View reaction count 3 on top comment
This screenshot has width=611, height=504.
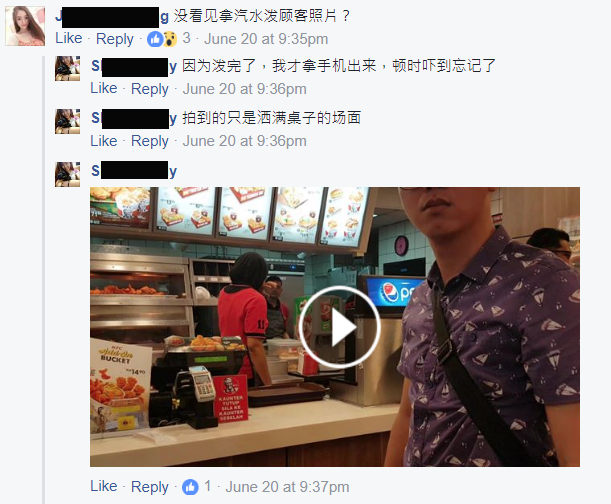pyautogui.click(x=187, y=39)
